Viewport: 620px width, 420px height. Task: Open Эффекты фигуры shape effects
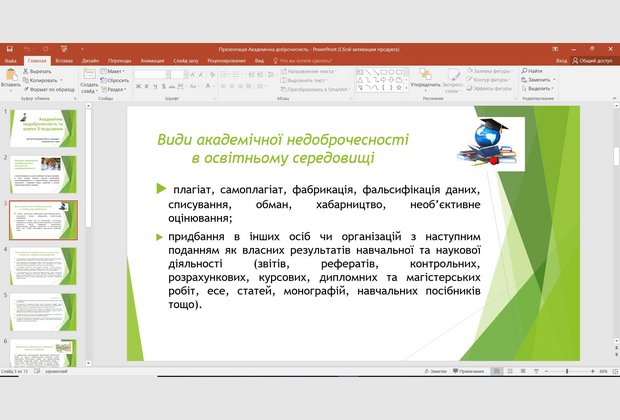pos(491,89)
